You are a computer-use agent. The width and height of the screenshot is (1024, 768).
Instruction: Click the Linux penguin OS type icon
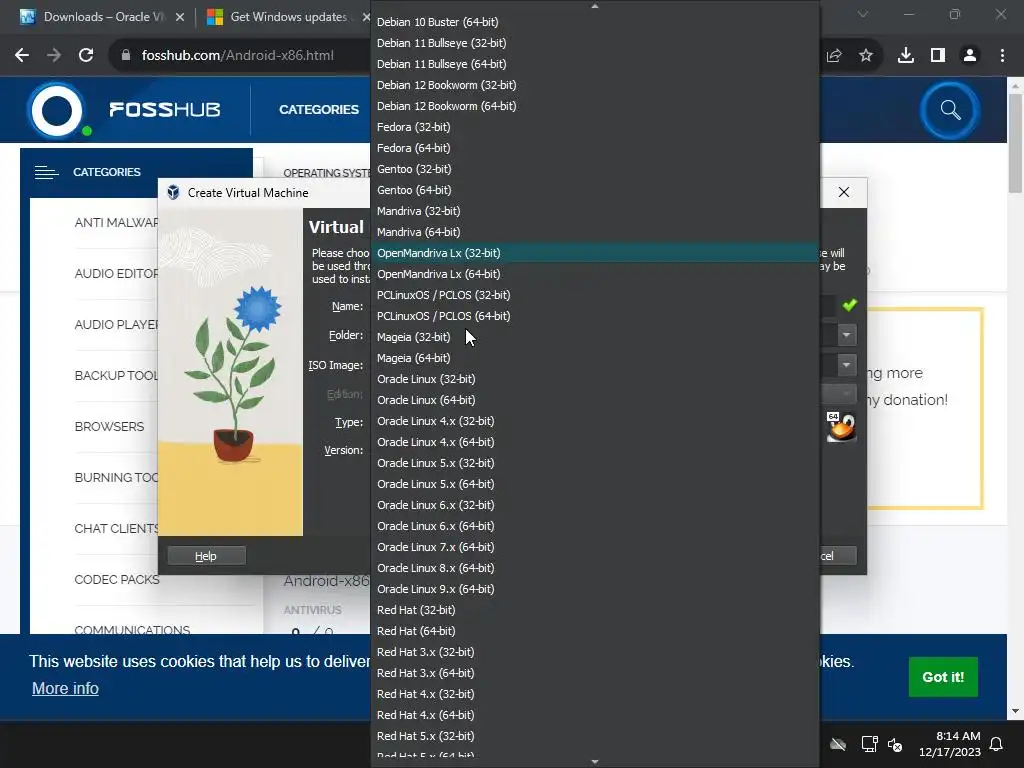pos(840,428)
